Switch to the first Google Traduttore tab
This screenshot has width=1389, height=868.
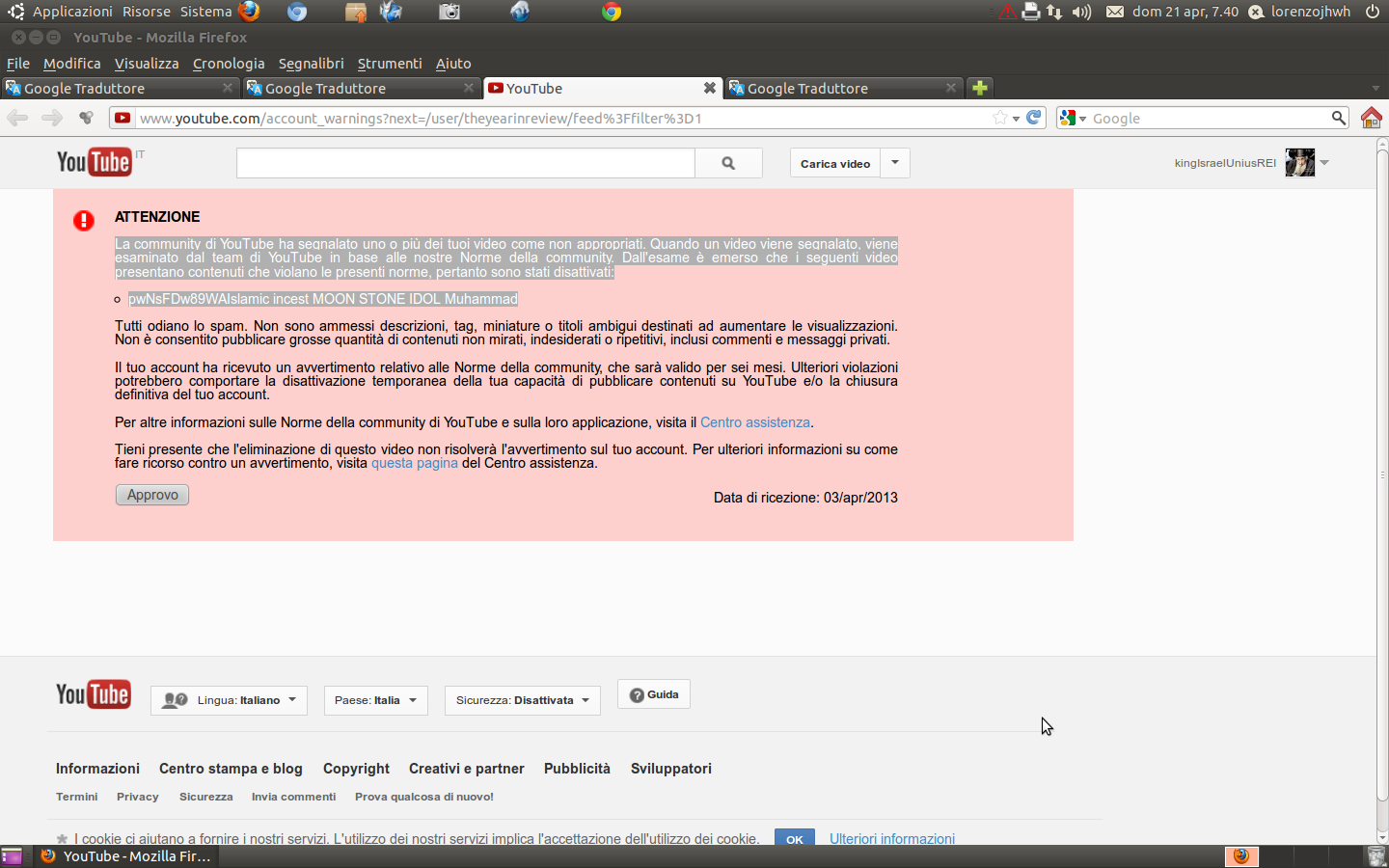116,88
